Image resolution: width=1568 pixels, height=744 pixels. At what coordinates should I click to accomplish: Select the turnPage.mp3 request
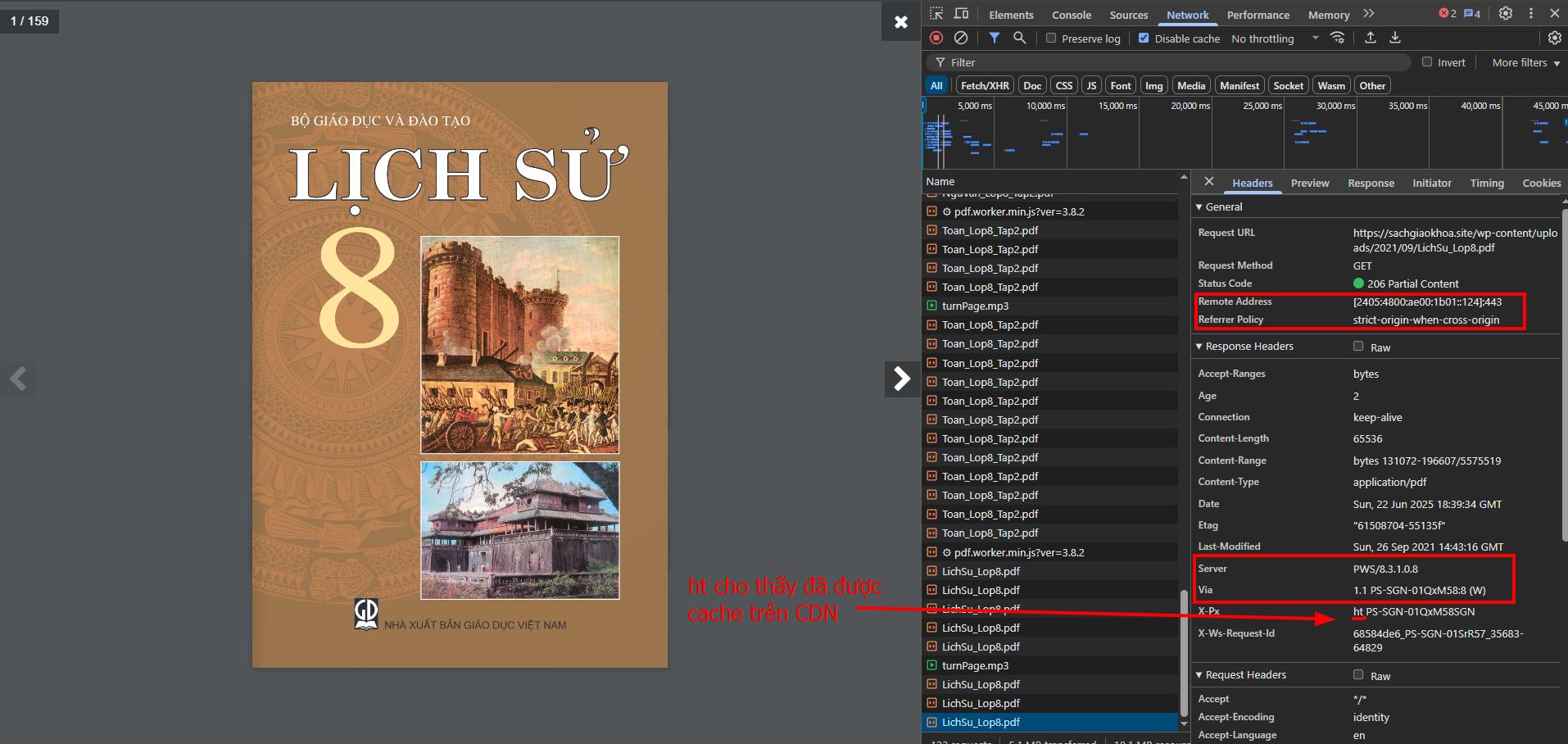click(x=975, y=306)
